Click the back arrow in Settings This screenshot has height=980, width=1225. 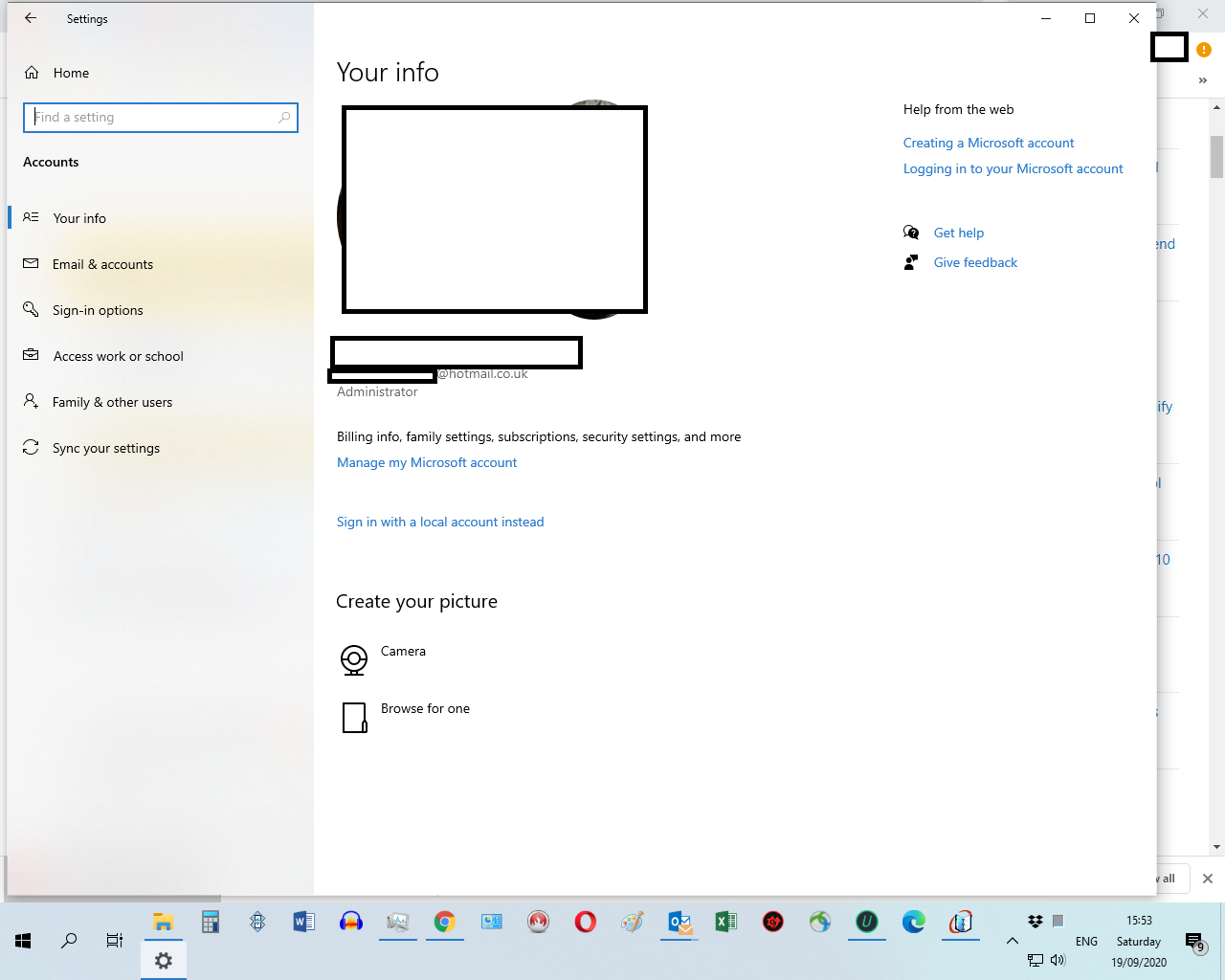click(31, 18)
